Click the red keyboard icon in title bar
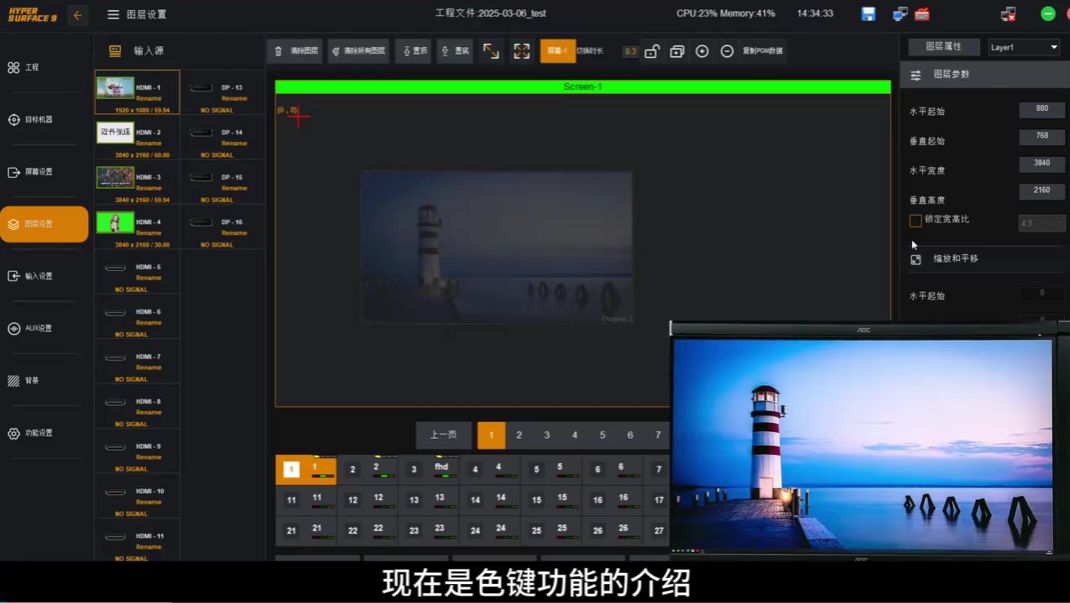The image size is (1070, 603). [922, 14]
